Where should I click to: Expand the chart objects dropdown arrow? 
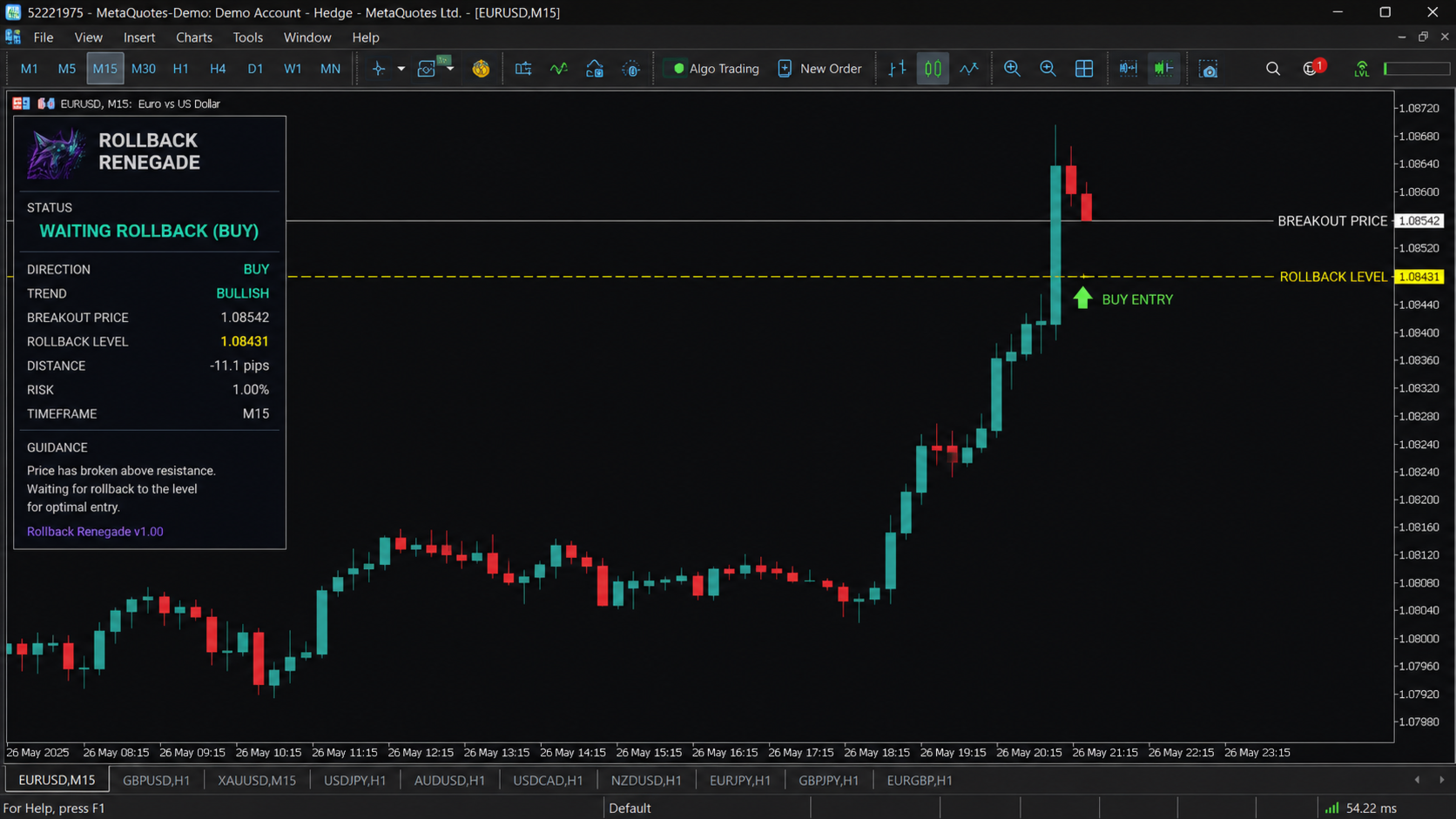(x=450, y=69)
